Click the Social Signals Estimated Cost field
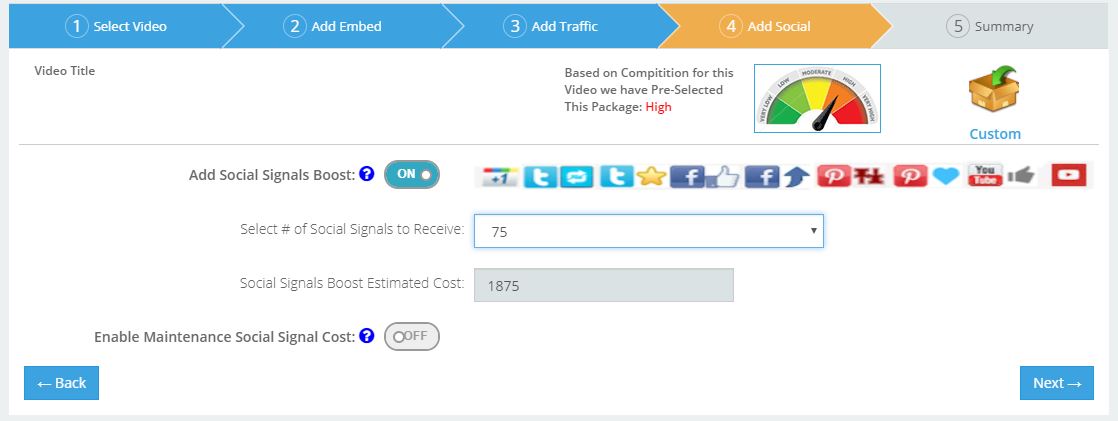Screen dimensions: 1118x421 pyautogui.click(x=603, y=285)
